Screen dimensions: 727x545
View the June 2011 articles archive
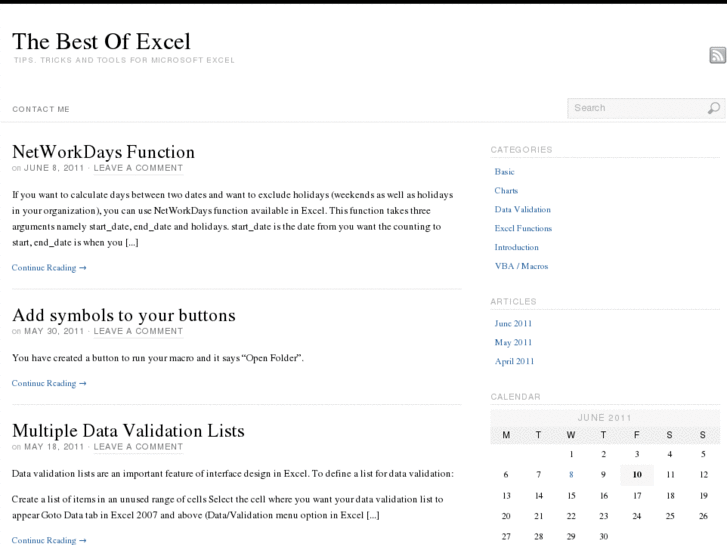click(513, 324)
